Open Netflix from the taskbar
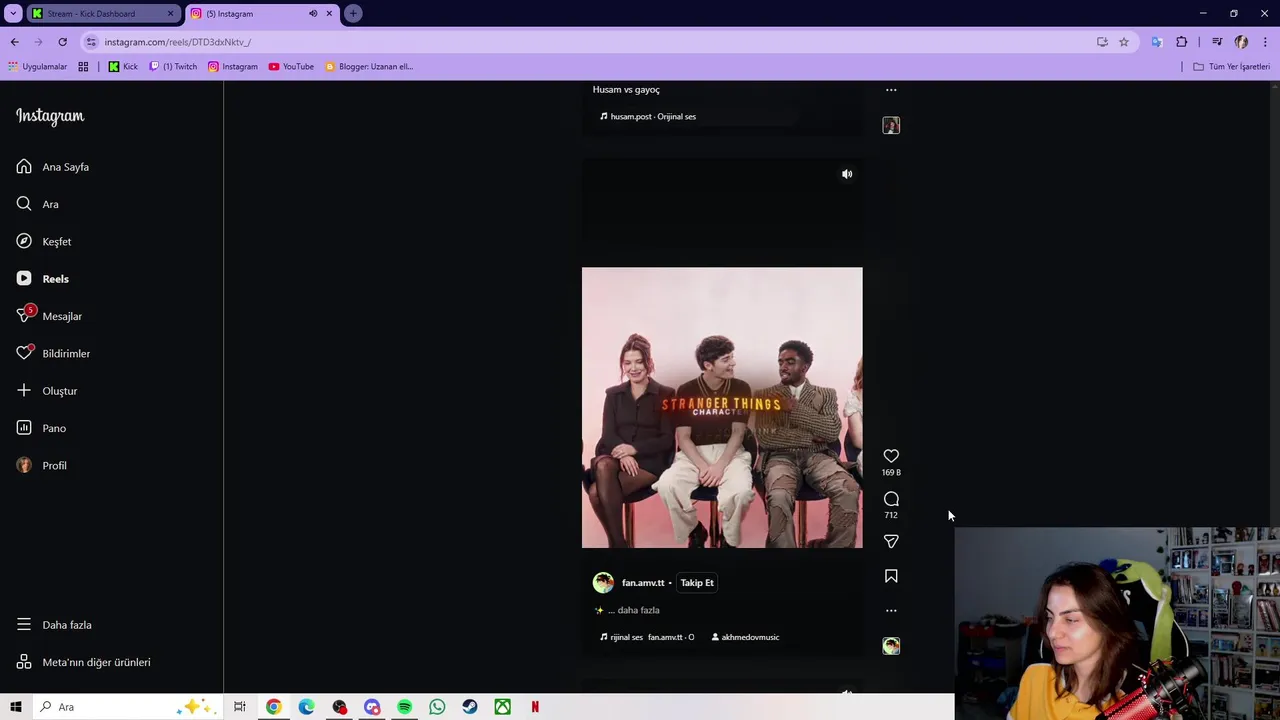Viewport: 1280px width, 720px height. (535, 707)
